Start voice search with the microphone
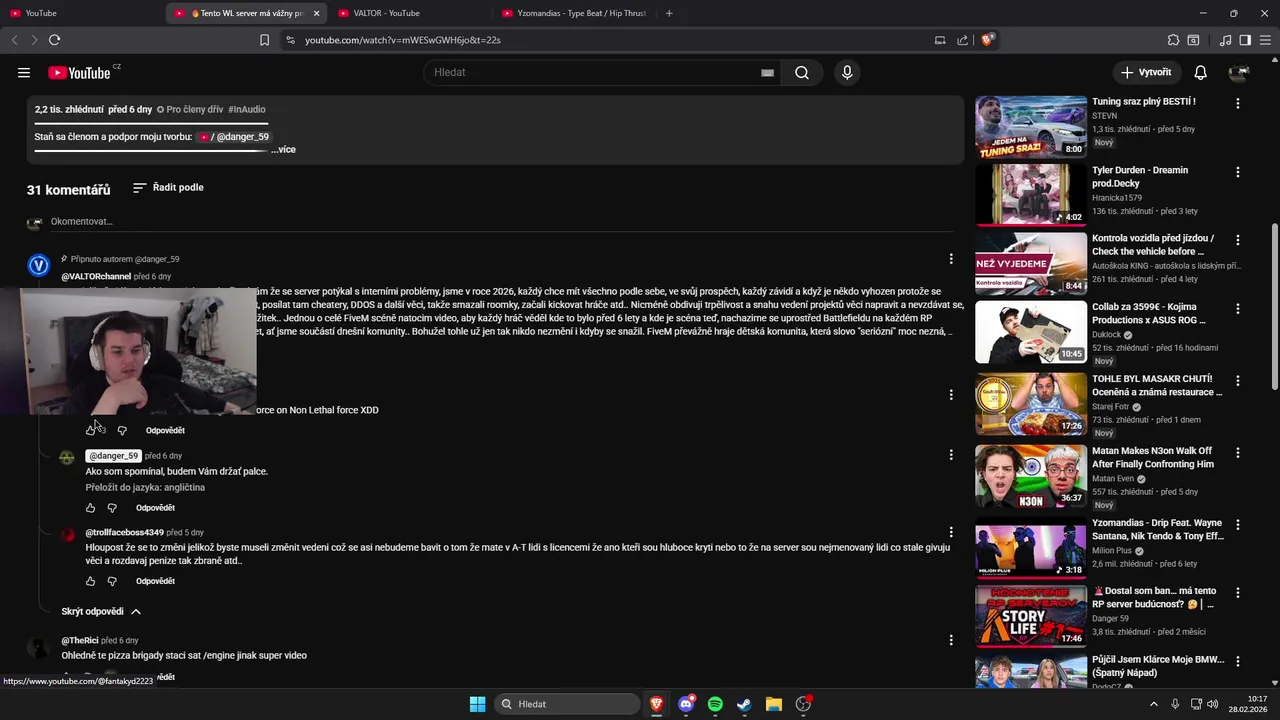The width and height of the screenshot is (1280, 720). pyautogui.click(x=847, y=72)
